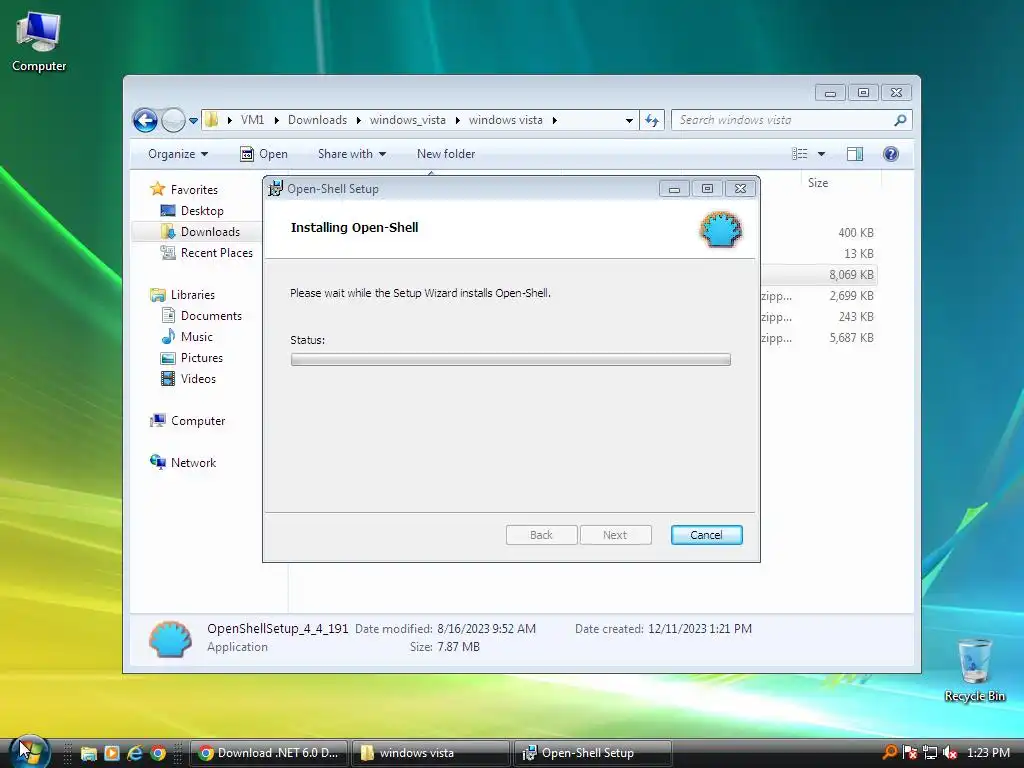Viewport: 1024px width, 768px height.
Task: Click New folder in the toolbar
Action: (446, 154)
